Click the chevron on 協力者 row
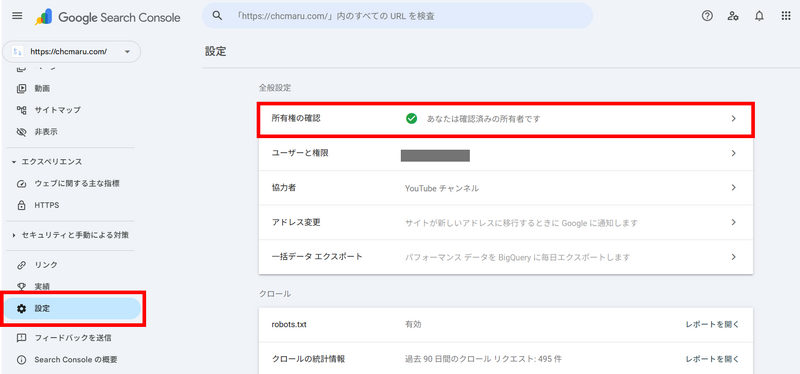The image size is (800, 374). (734, 188)
